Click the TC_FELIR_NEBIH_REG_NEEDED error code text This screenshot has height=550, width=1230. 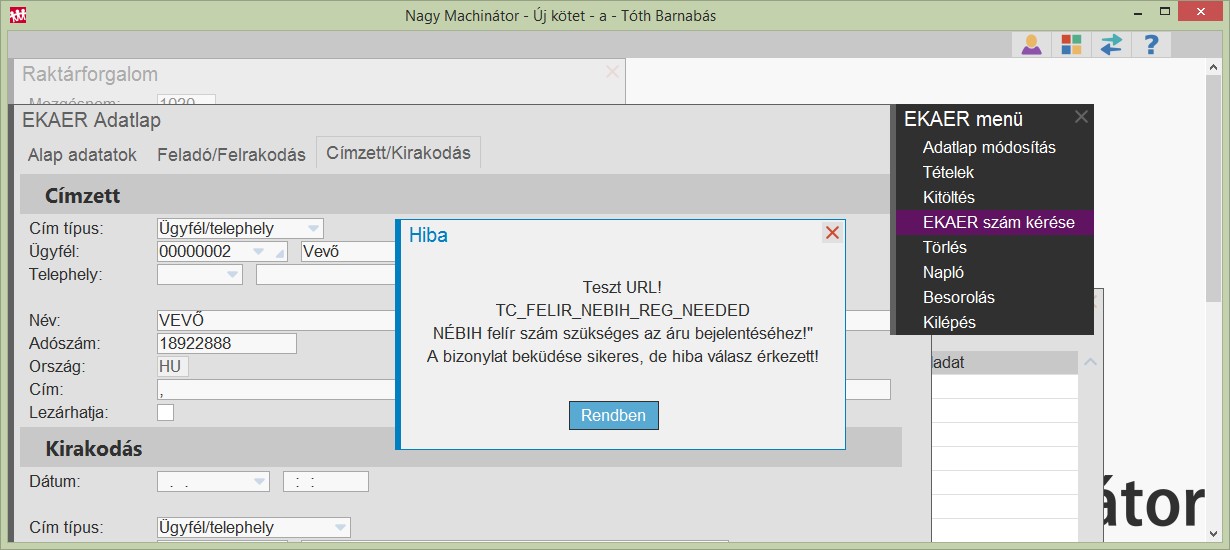point(622,309)
